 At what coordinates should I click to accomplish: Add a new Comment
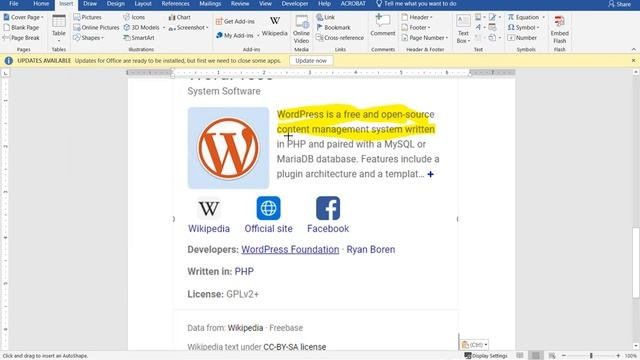coord(383,25)
